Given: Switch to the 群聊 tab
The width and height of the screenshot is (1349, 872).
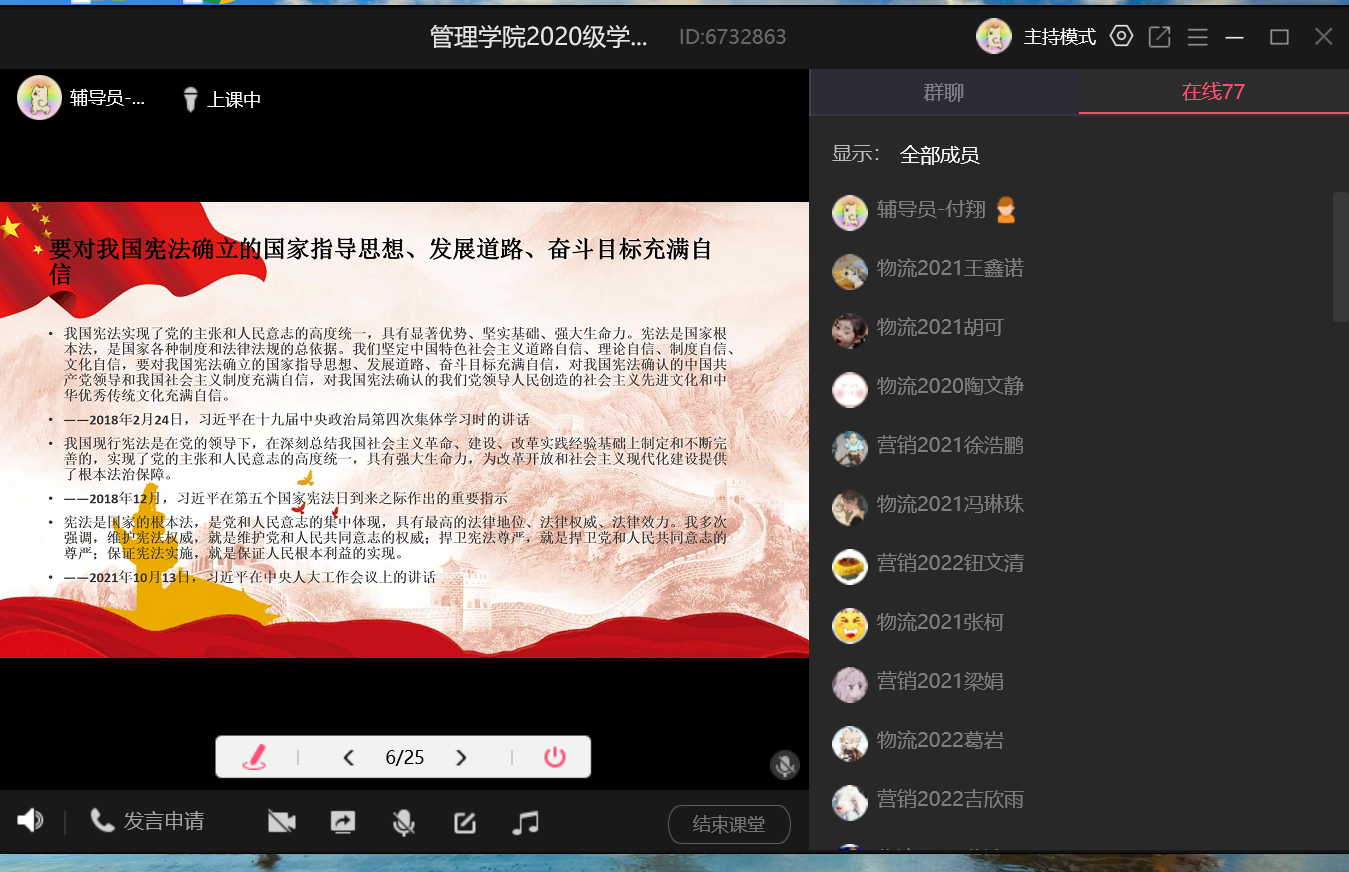Looking at the screenshot, I should point(943,93).
